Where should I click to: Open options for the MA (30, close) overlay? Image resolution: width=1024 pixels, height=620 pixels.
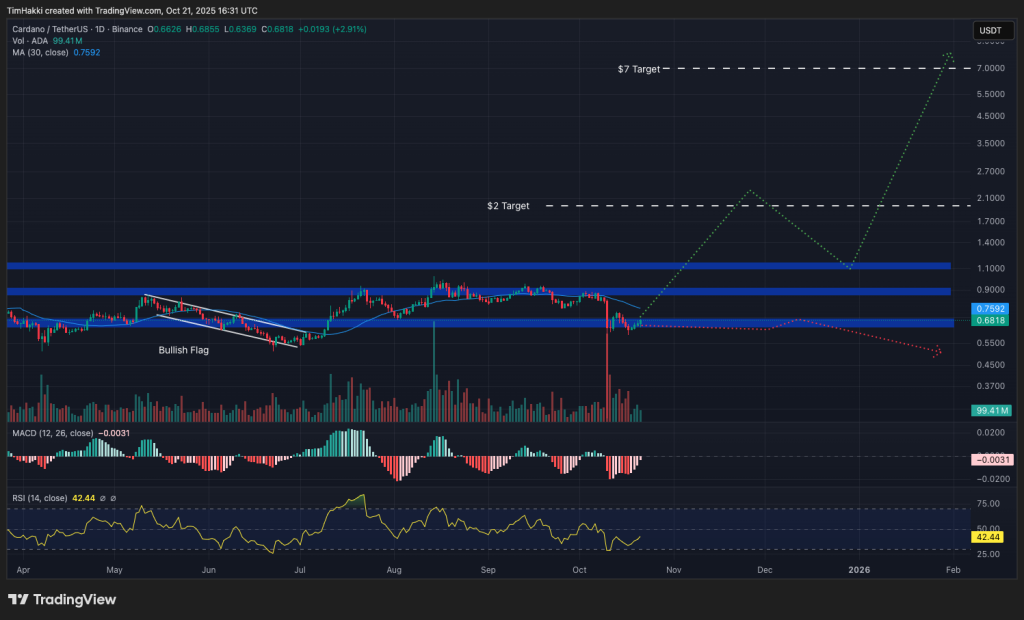[x=42, y=52]
